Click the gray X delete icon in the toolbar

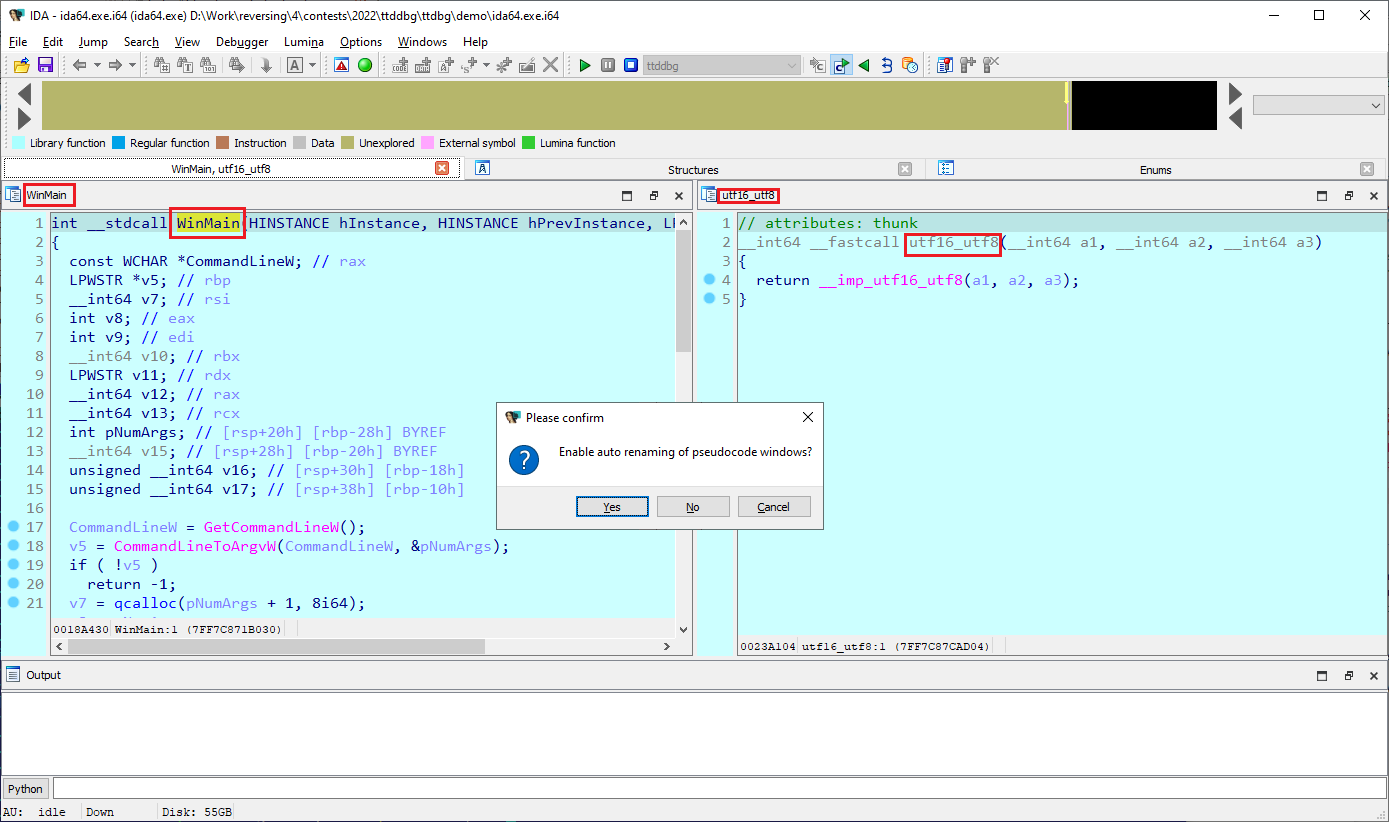(550, 65)
